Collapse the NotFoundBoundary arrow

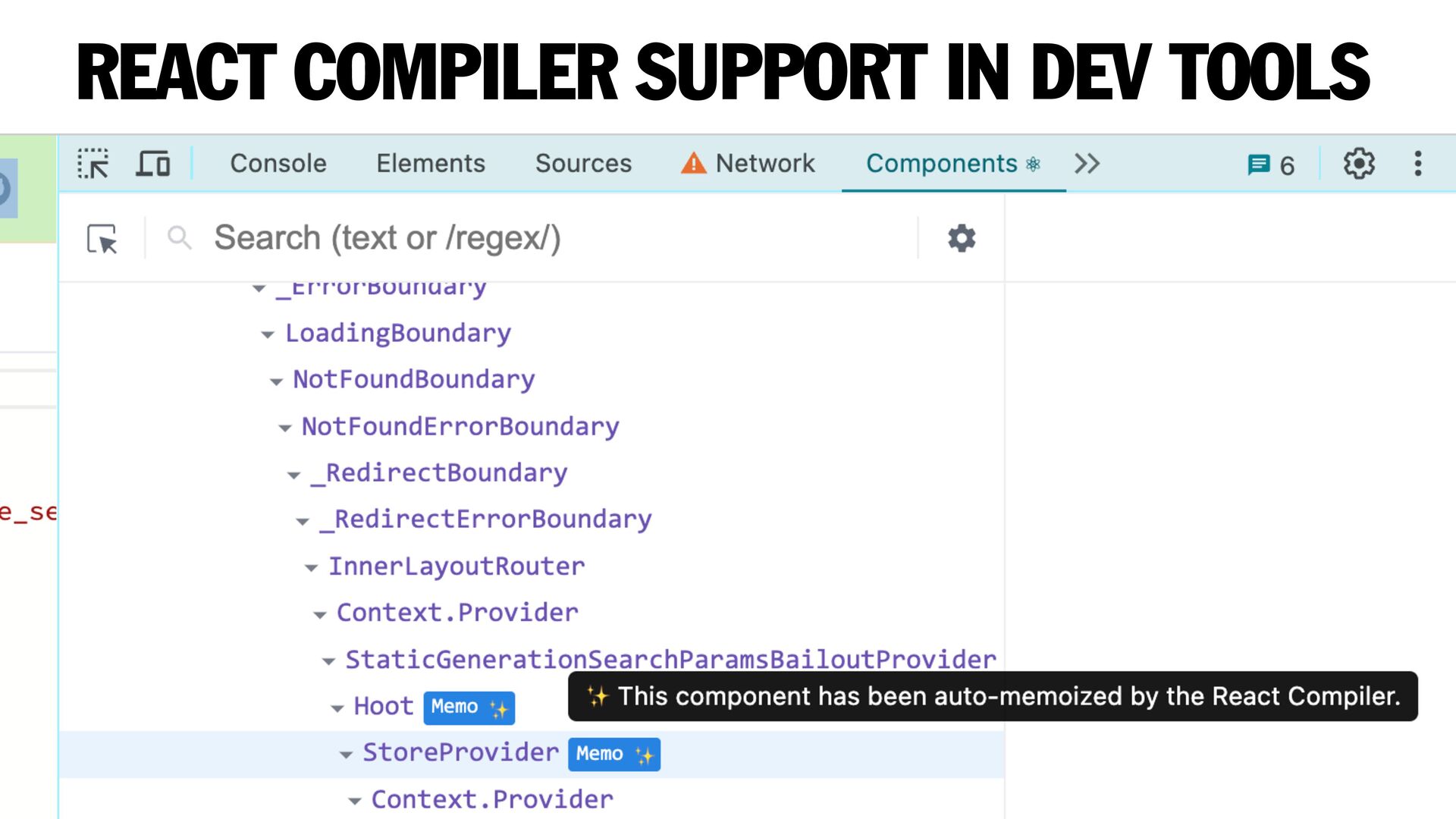tap(277, 381)
